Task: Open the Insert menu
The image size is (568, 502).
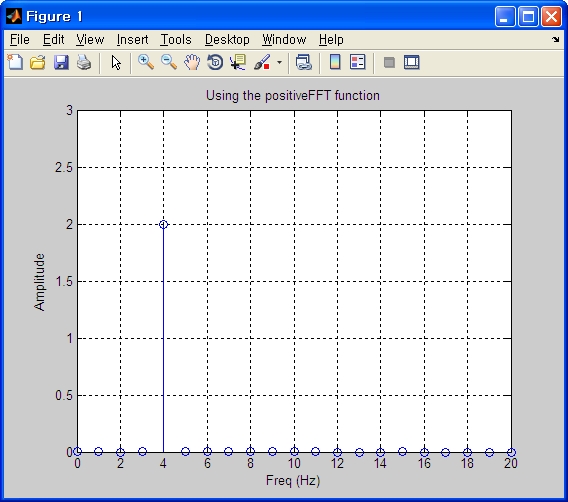Action: pyautogui.click(x=133, y=39)
